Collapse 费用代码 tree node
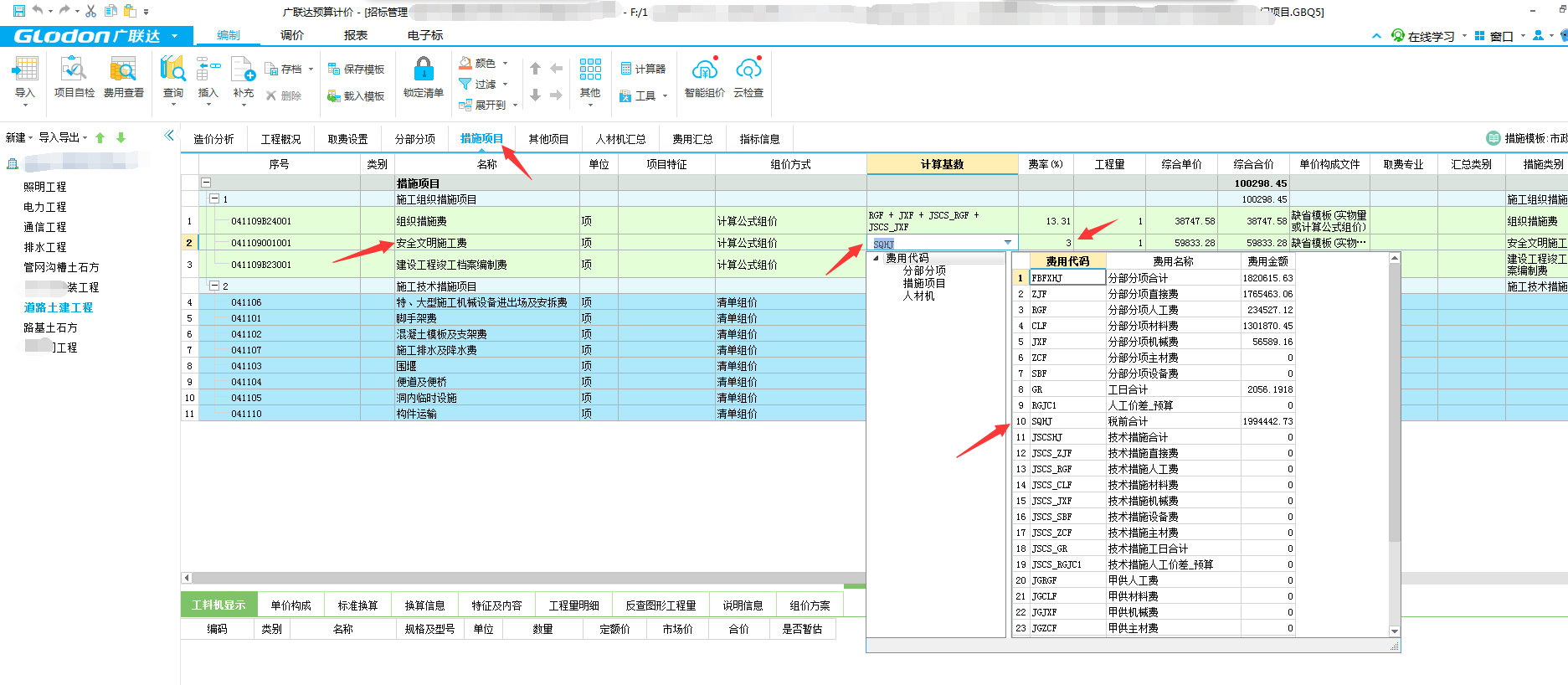The width and height of the screenshot is (1568, 685). 877,258
